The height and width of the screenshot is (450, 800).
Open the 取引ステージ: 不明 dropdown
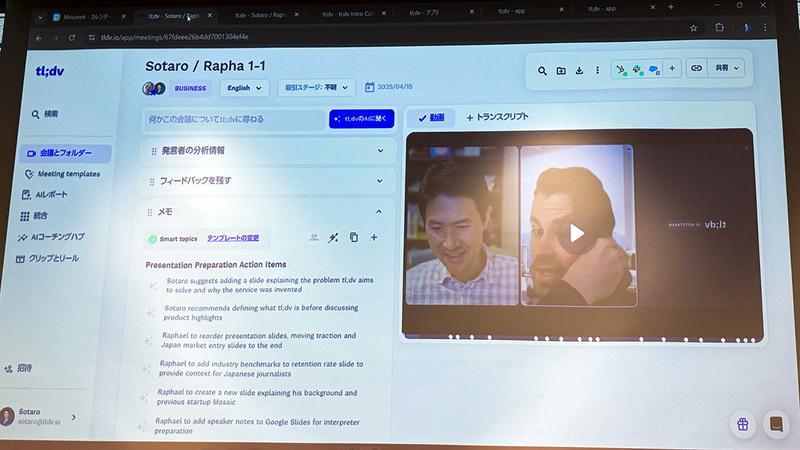pos(316,88)
